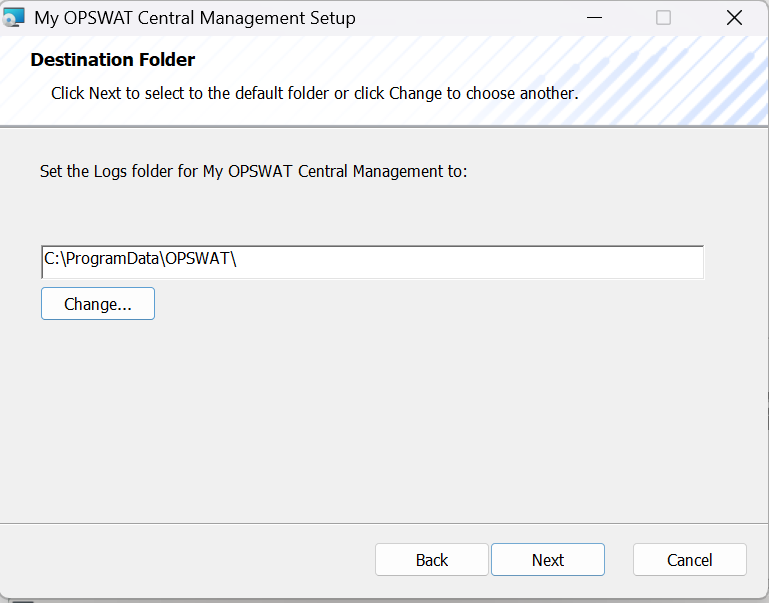Click the Destination Folder heading
Screen dimensions: 769x603
click(x=113, y=60)
